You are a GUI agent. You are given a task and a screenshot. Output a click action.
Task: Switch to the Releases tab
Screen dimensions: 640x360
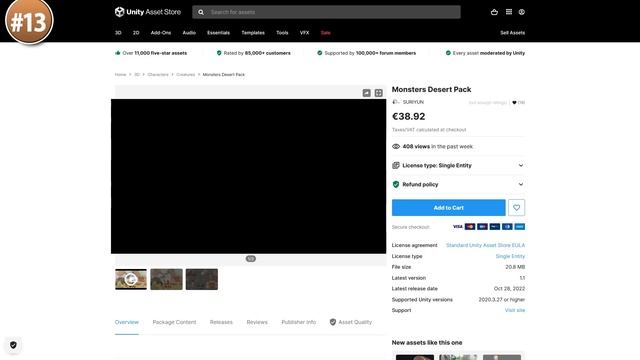[x=221, y=322]
